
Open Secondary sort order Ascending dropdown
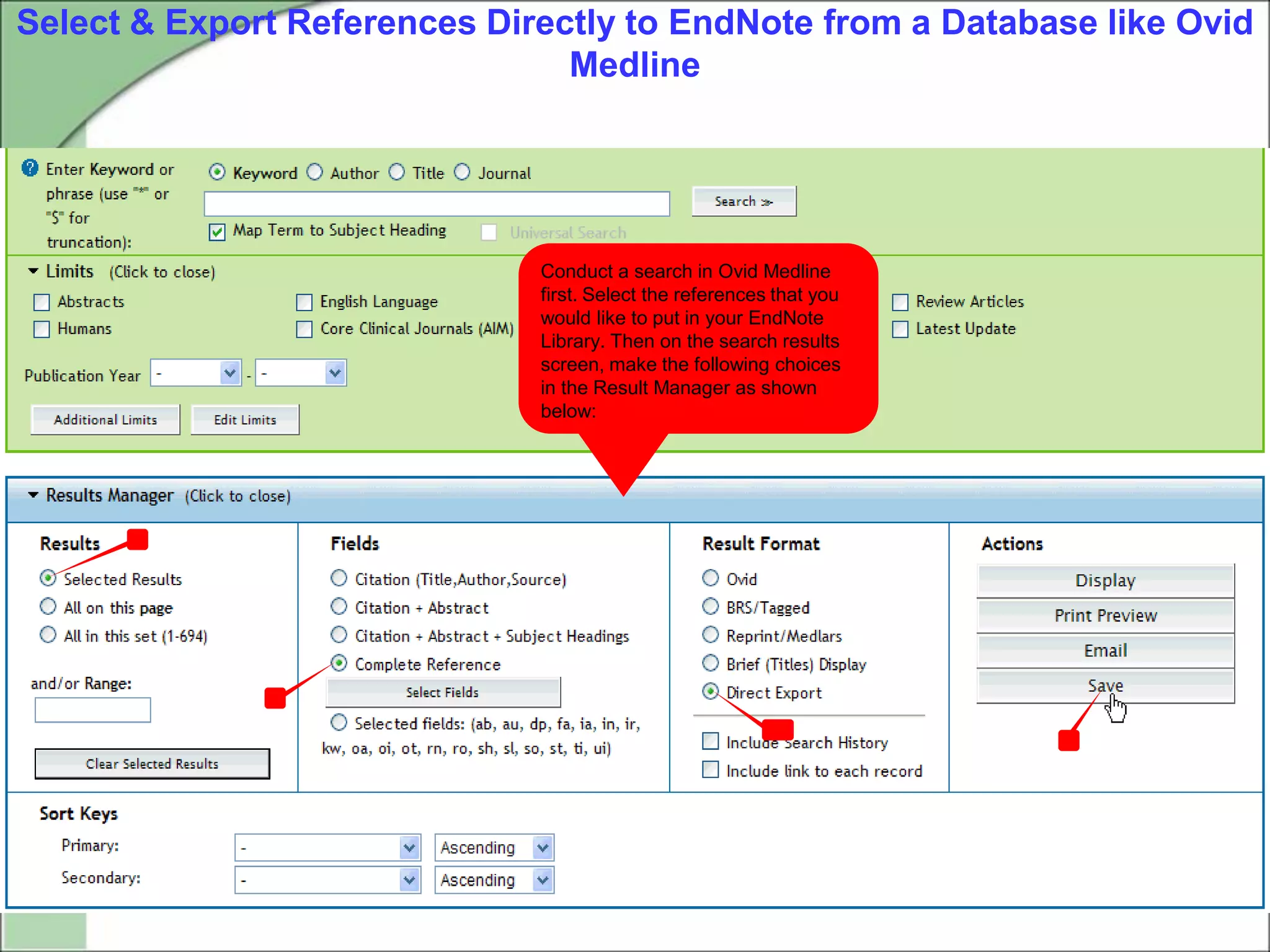click(x=494, y=880)
